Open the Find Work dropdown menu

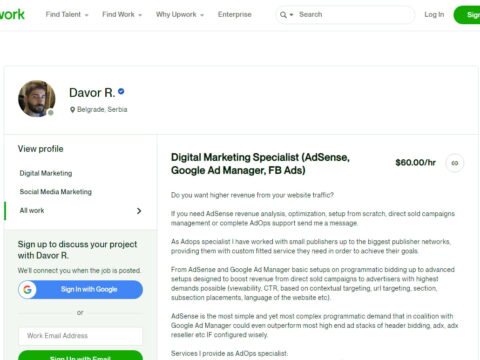(x=122, y=15)
